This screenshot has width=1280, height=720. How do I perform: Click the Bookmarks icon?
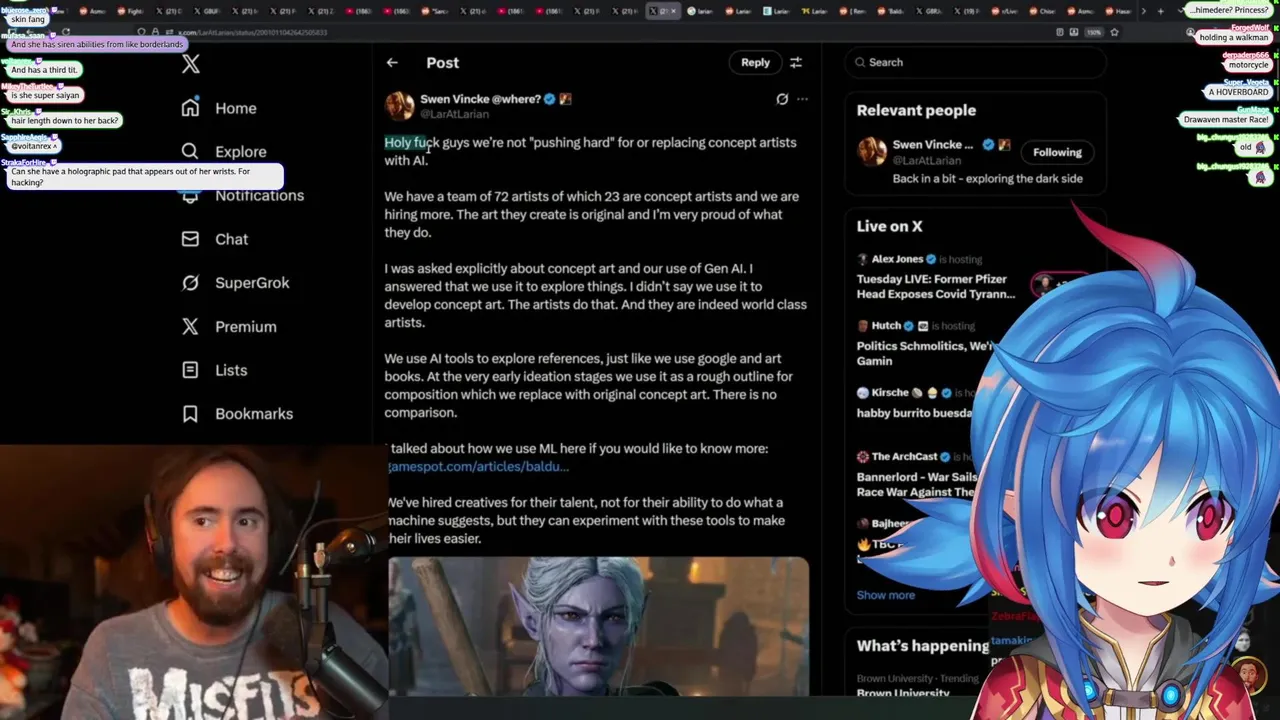(190, 414)
